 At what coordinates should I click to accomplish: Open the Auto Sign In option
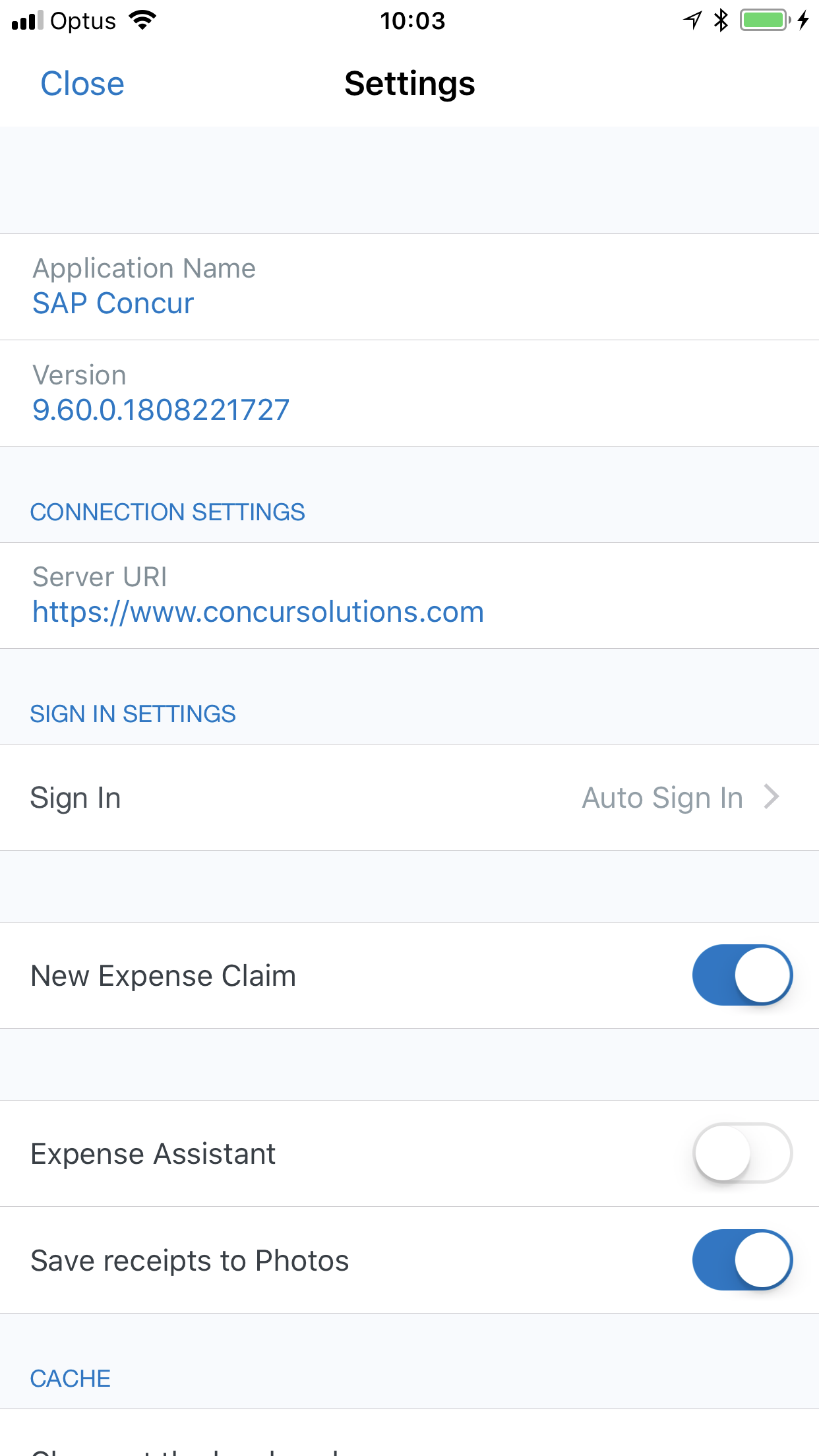(662, 798)
